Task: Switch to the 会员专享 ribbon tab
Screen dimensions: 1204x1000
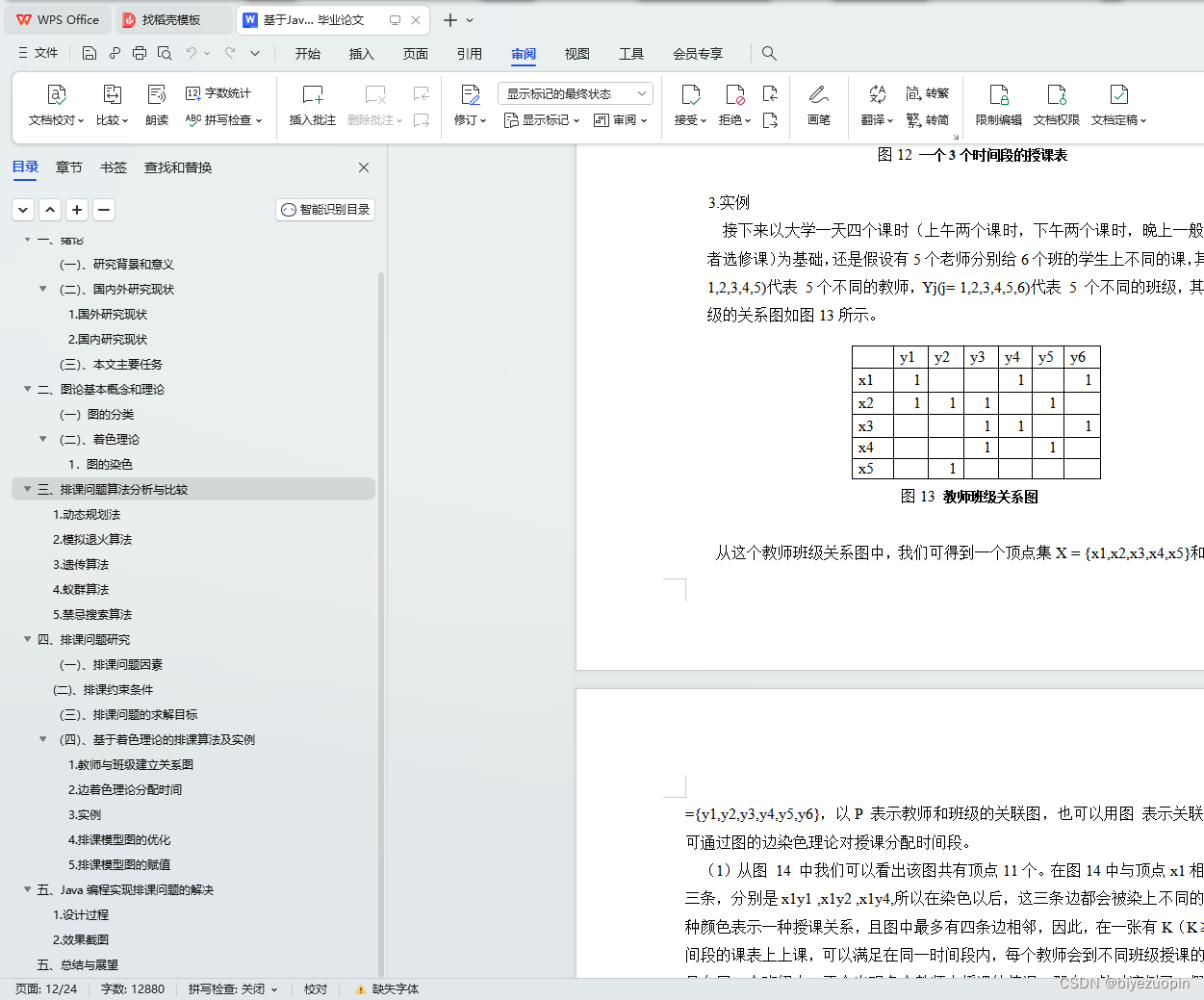Action: [x=698, y=54]
